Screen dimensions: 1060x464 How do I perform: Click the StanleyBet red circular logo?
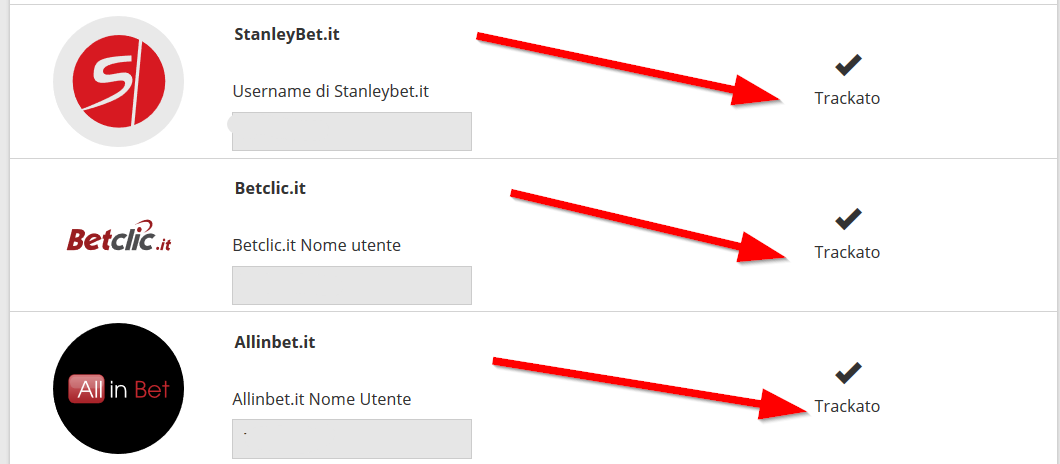118,81
